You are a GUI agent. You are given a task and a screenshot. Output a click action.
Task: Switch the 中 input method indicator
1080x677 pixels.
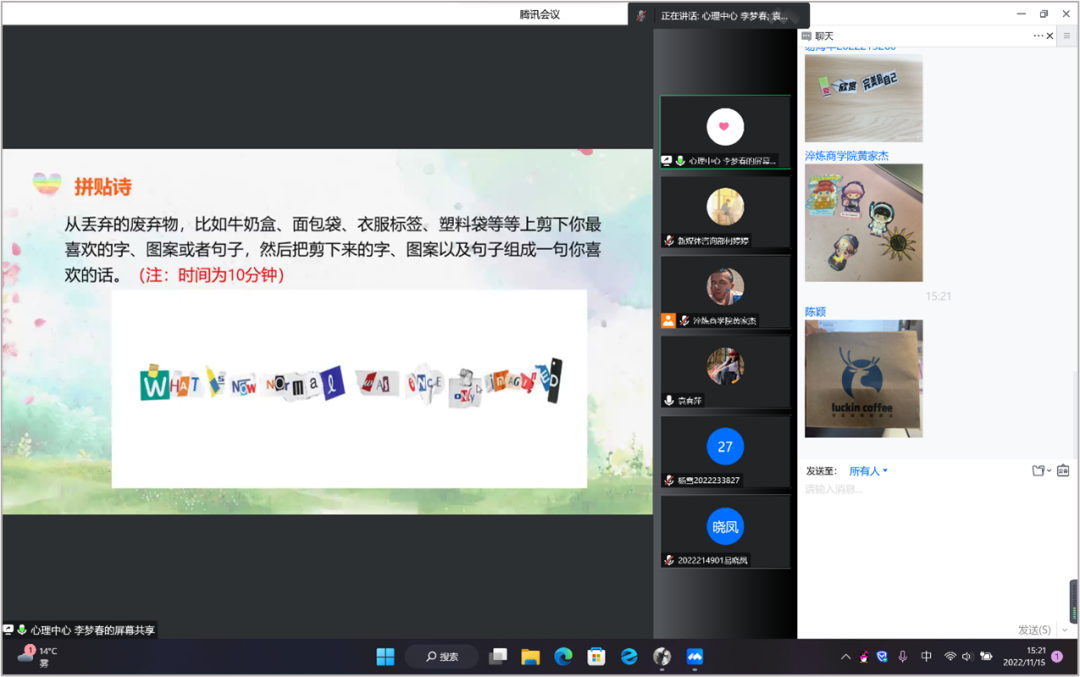[x=926, y=657]
